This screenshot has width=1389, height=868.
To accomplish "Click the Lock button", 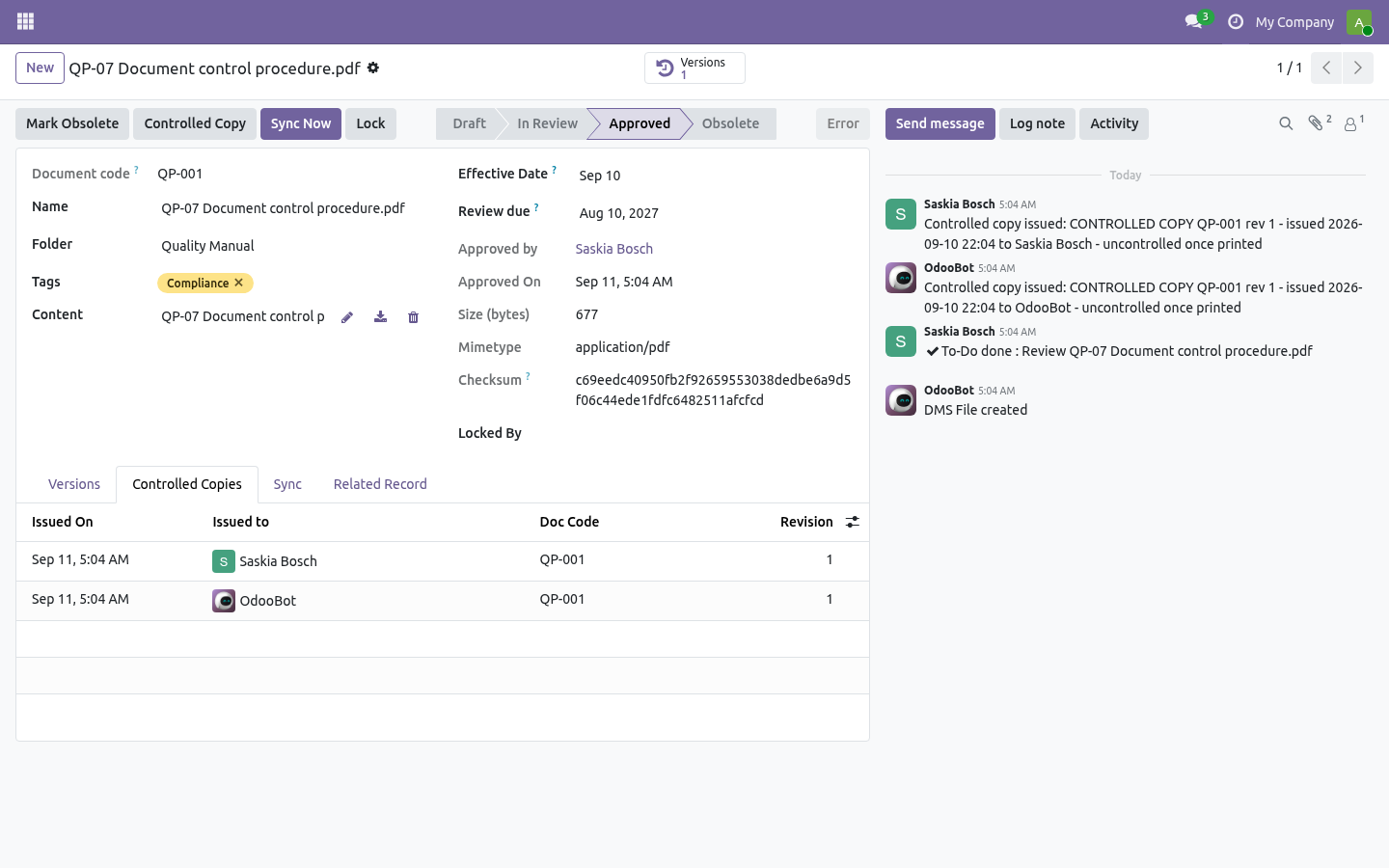I will 370,123.
